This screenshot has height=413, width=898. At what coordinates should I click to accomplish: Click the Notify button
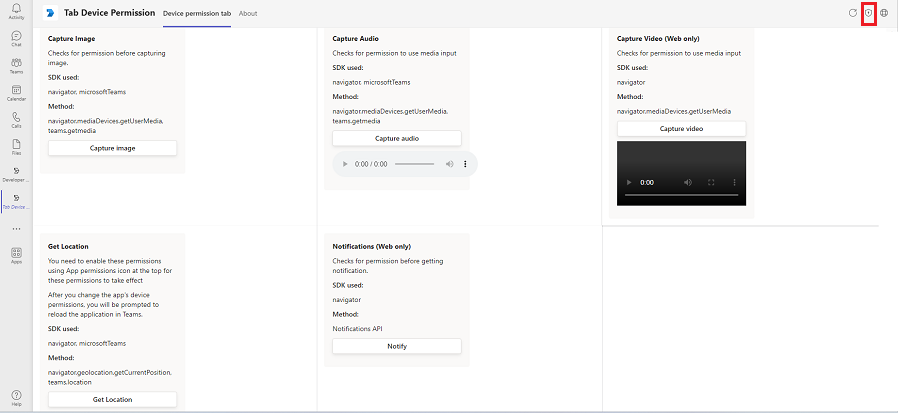click(x=396, y=346)
